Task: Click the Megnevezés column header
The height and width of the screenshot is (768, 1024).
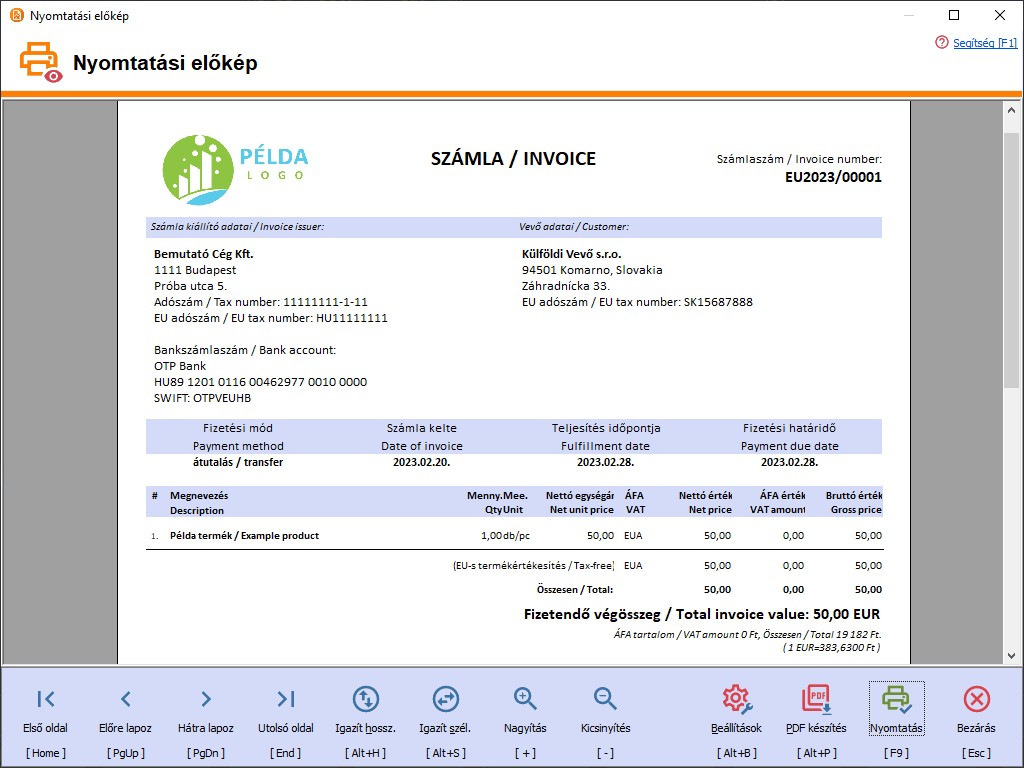Action: point(199,496)
